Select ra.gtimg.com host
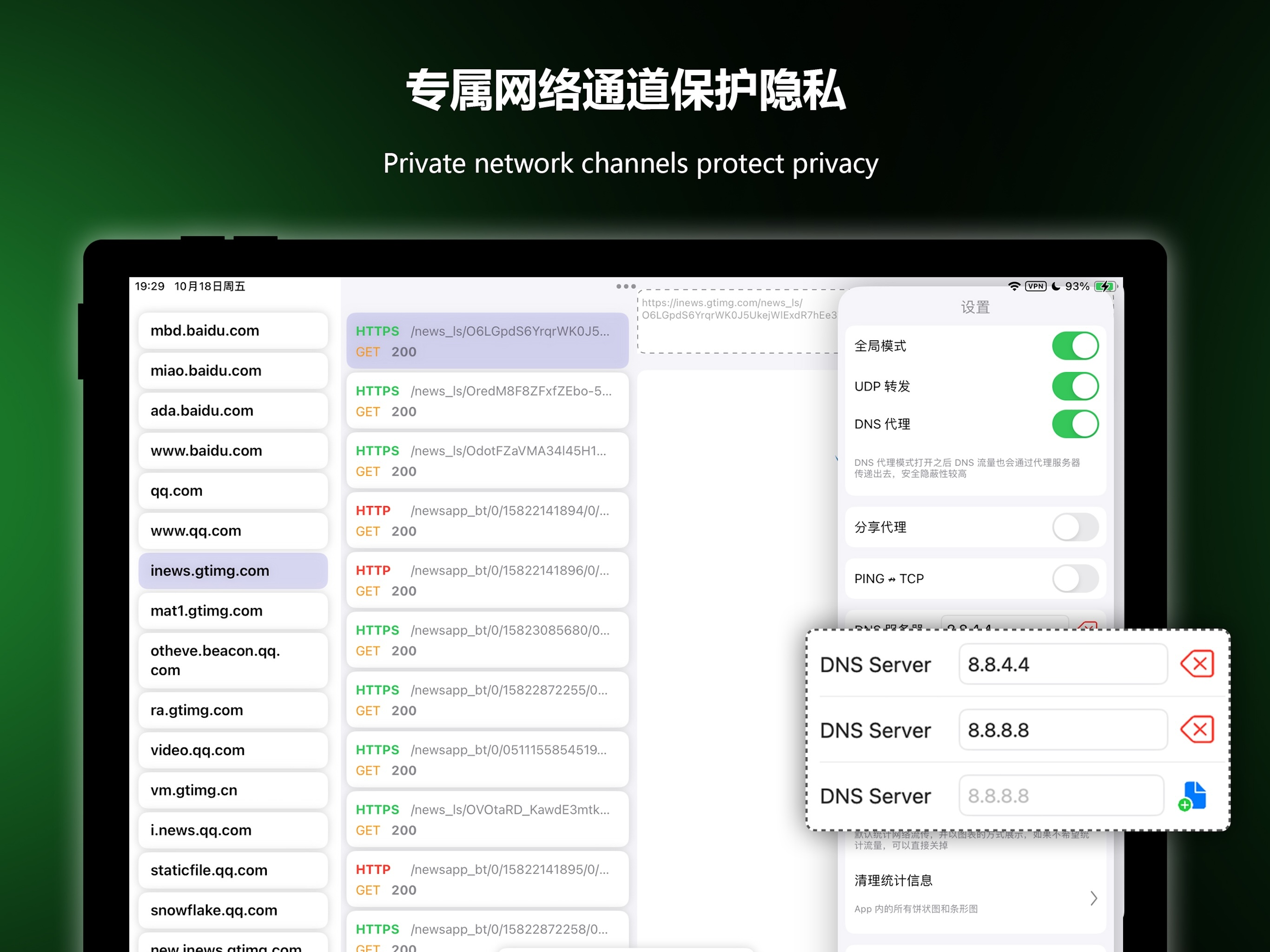This screenshot has height=952, width=1270. pyautogui.click(x=233, y=710)
